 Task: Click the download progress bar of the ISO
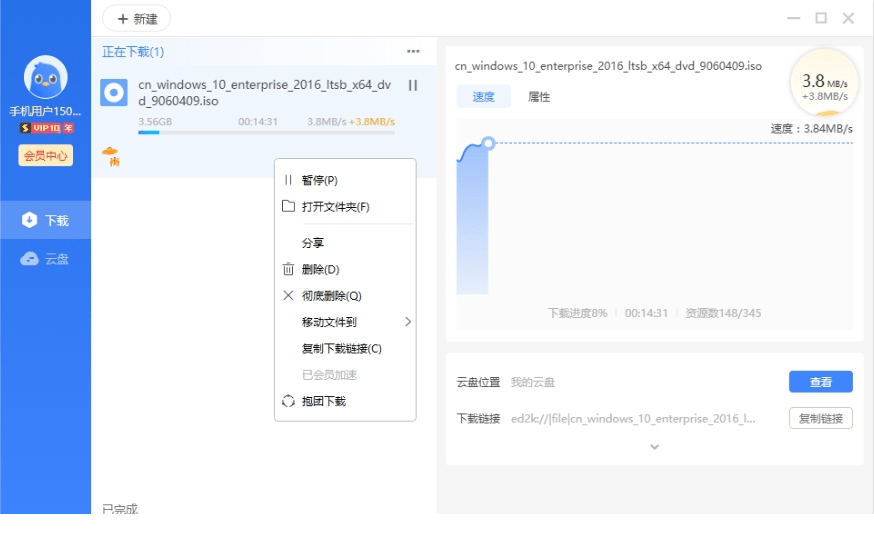point(266,133)
